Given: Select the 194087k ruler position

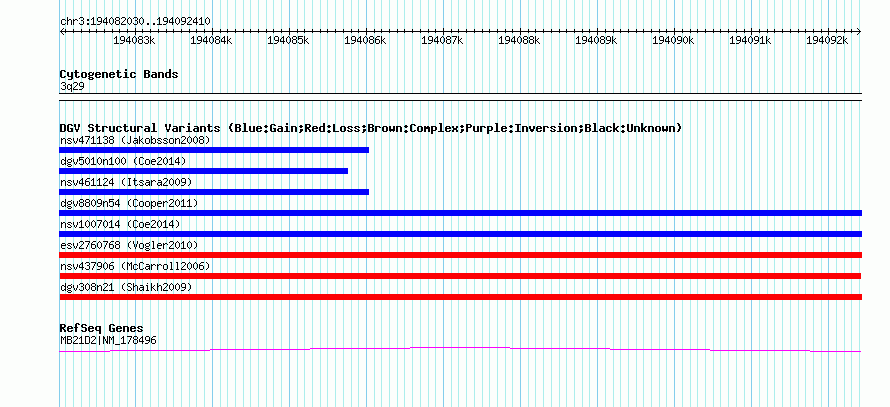Looking at the screenshot, I should point(442,40).
